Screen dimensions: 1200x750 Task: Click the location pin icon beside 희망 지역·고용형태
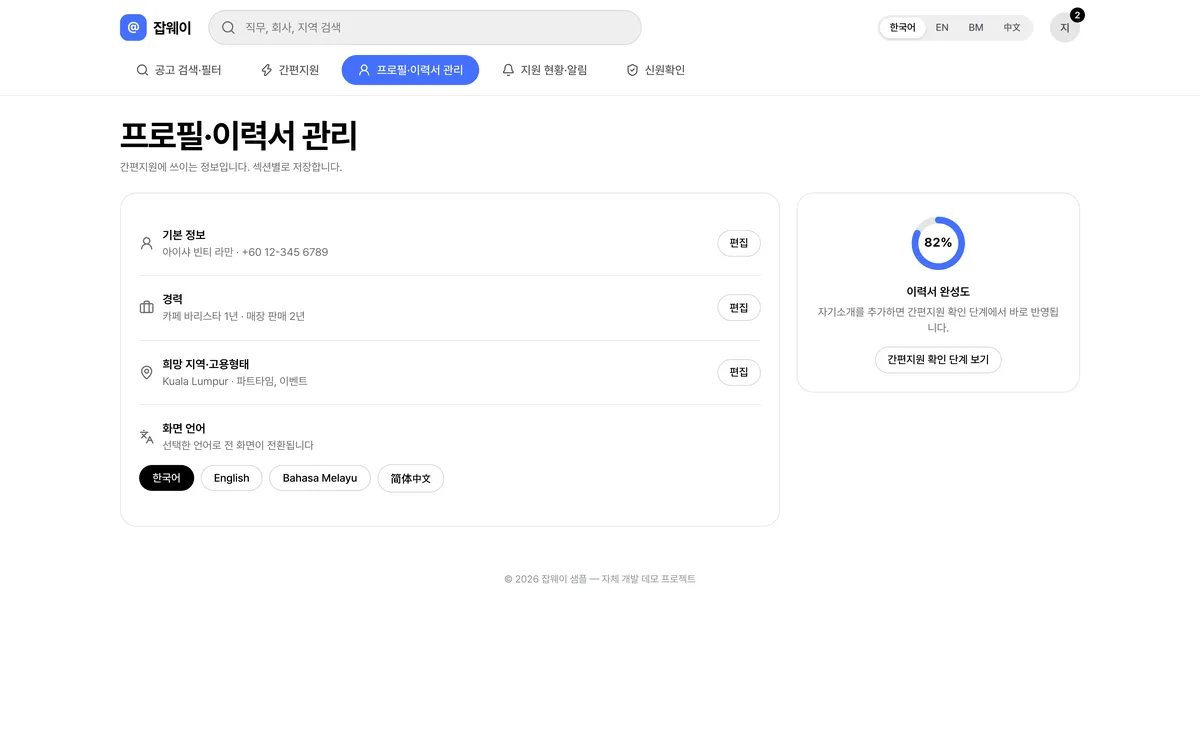(x=147, y=372)
